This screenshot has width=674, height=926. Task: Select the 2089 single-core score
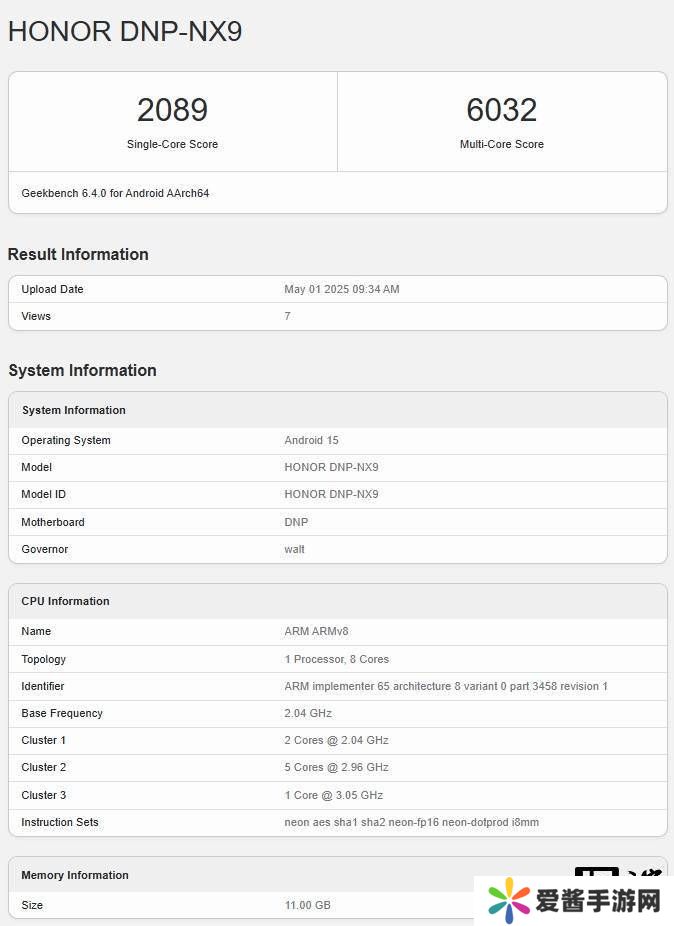click(x=172, y=109)
